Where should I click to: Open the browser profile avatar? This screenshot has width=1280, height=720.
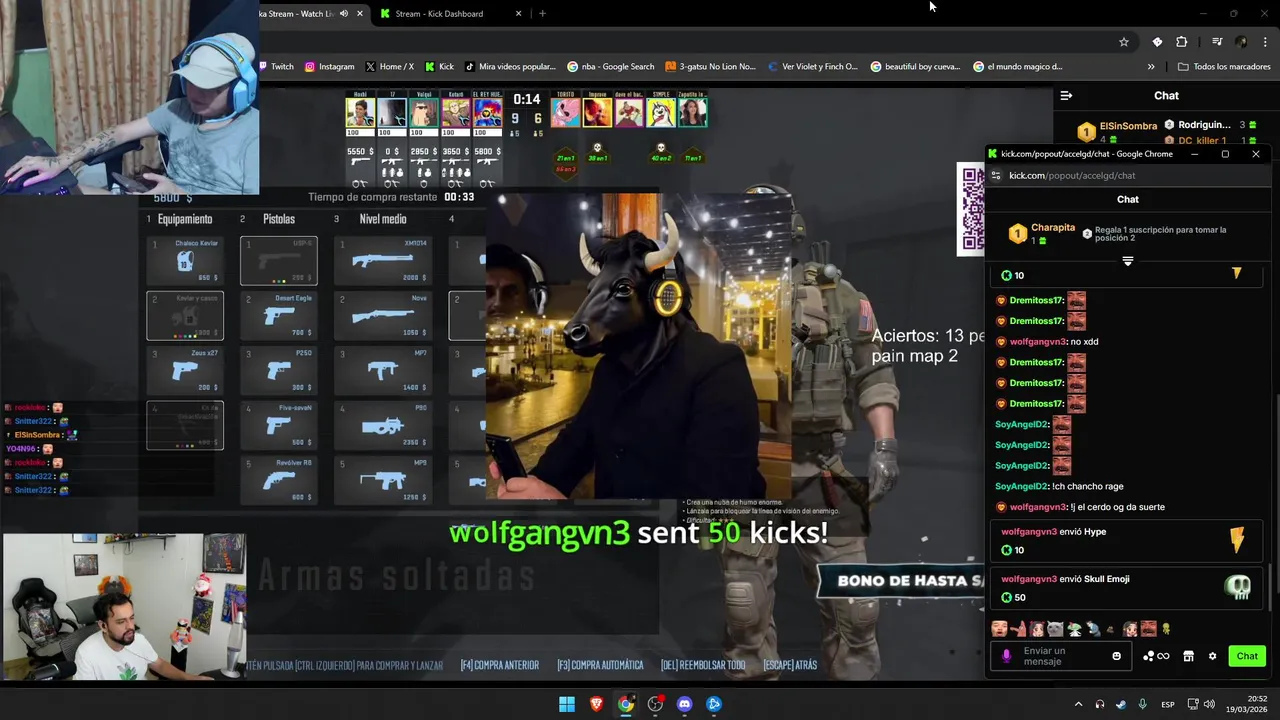tap(1241, 42)
